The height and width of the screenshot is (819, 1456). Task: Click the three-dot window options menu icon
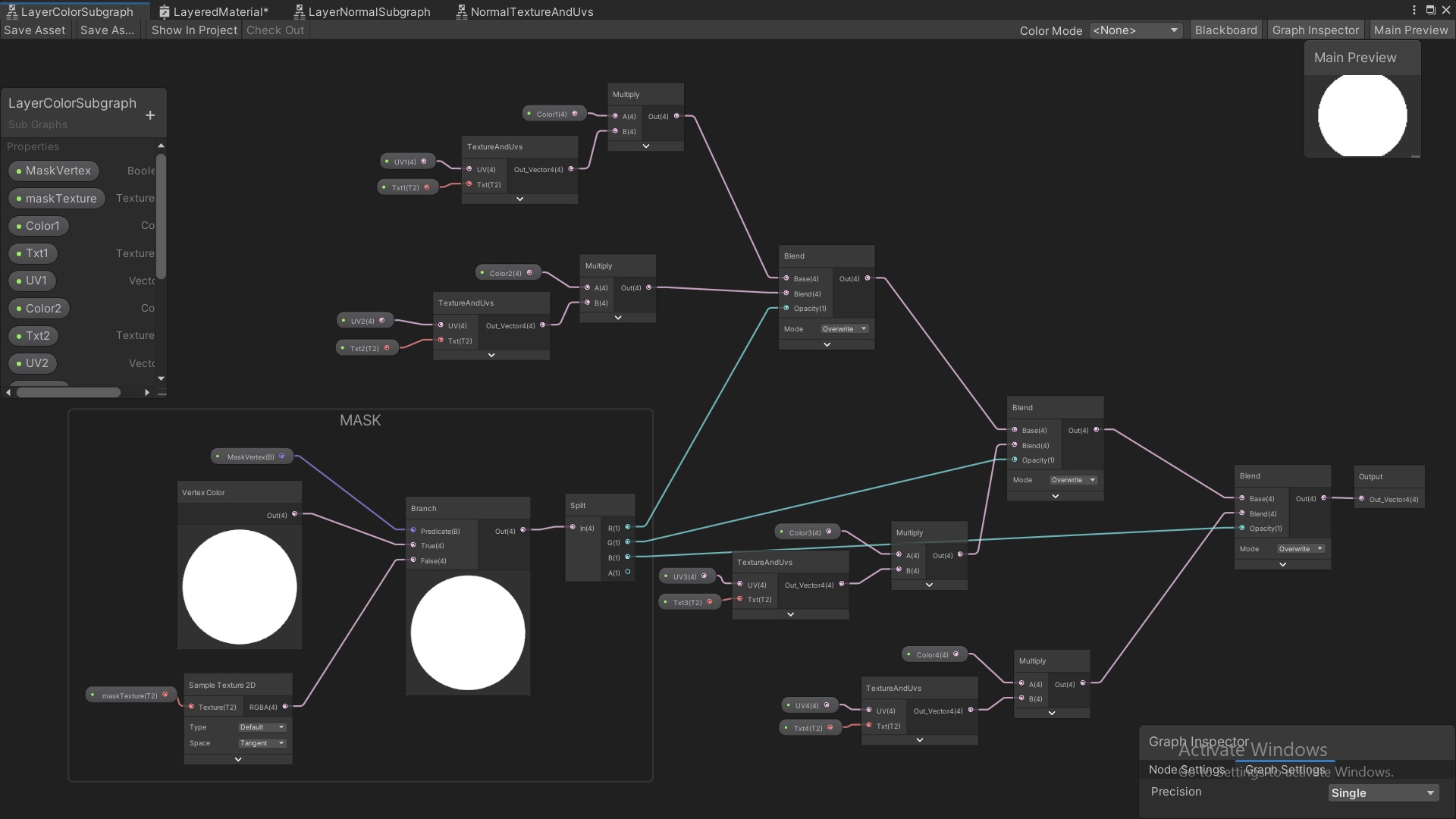coord(1414,10)
